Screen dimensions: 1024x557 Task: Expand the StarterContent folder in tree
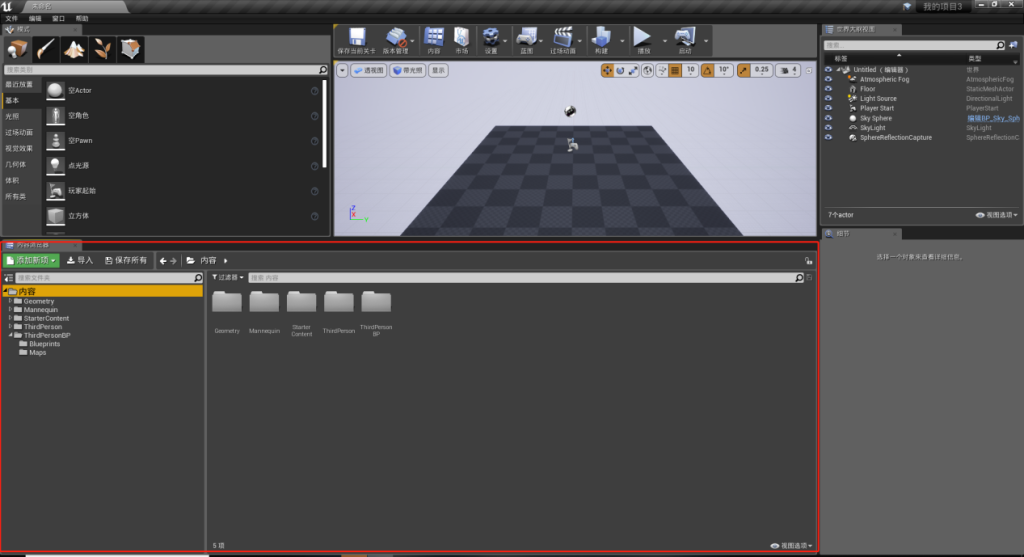[10, 318]
